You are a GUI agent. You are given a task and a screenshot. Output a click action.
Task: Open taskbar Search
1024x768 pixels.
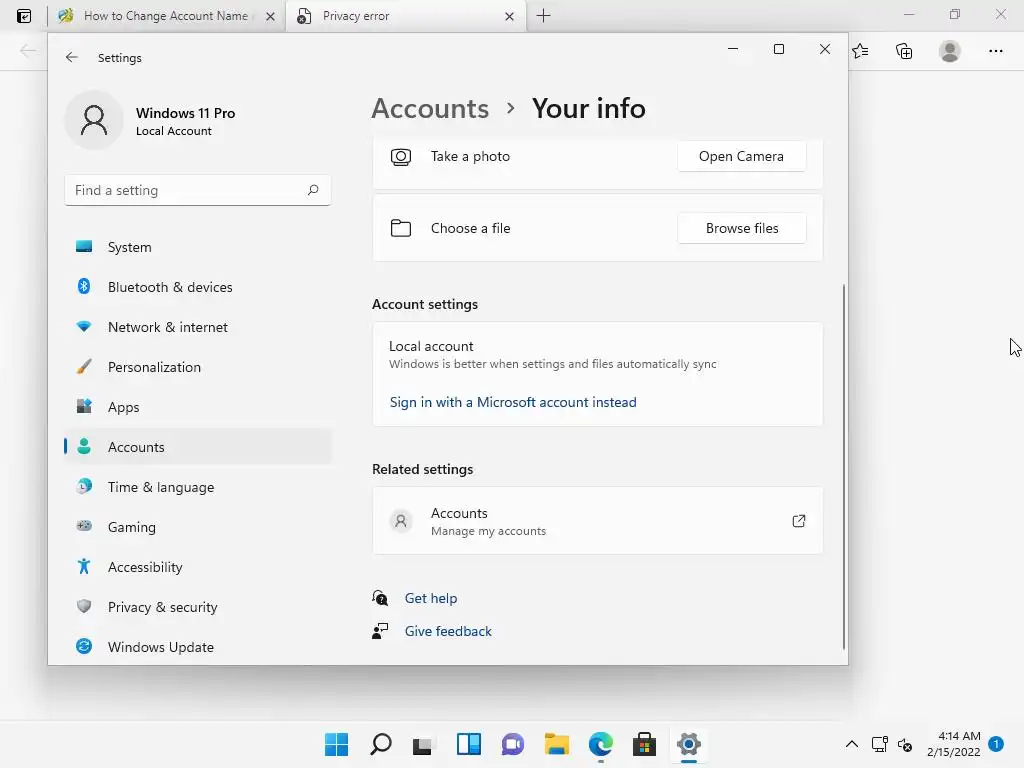(381, 744)
